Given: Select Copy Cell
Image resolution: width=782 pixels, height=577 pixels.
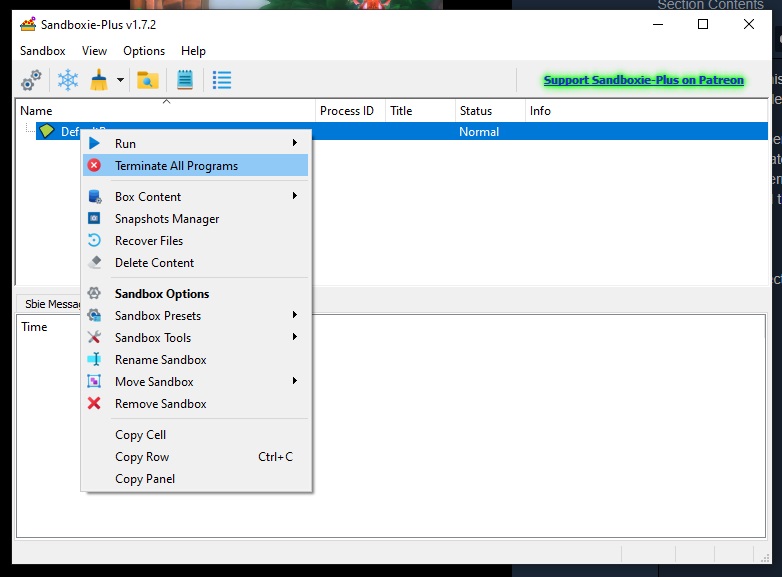Looking at the screenshot, I should pos(196,434).
